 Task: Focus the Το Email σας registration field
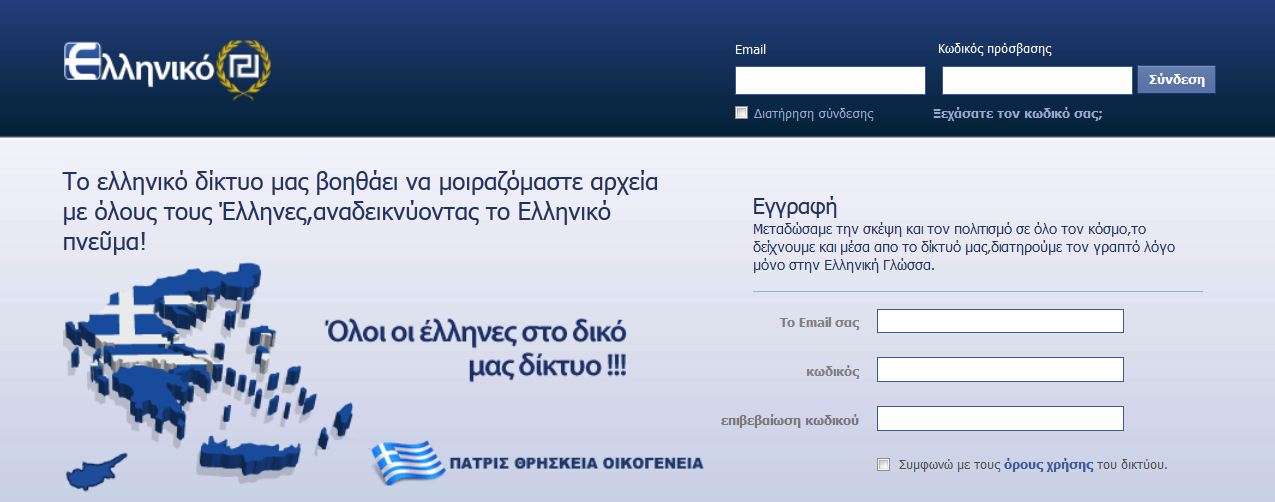click(1000, 321)
